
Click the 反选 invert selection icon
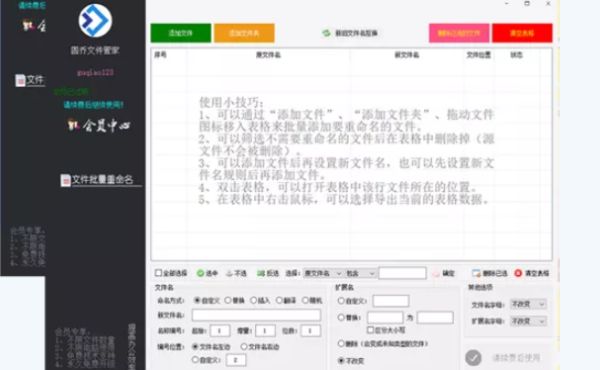pos(261,273)
